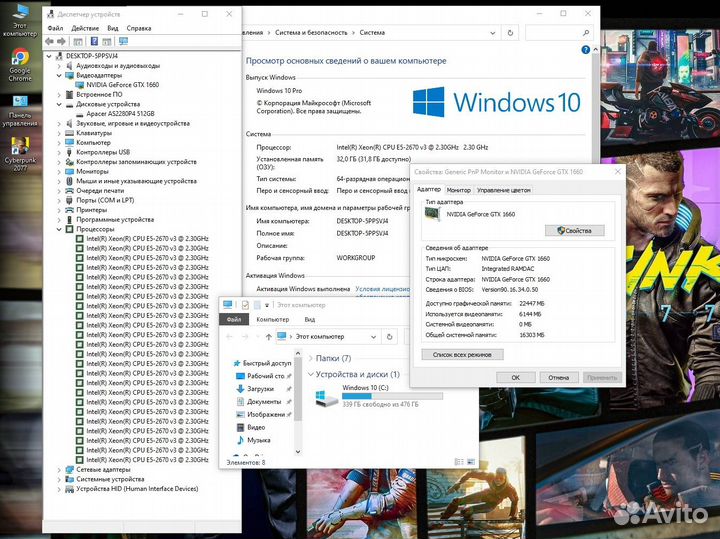This screenshot has width=720, height=539.
Task: Expand the Папки (7) section
Action: click(x=310, y=358)
